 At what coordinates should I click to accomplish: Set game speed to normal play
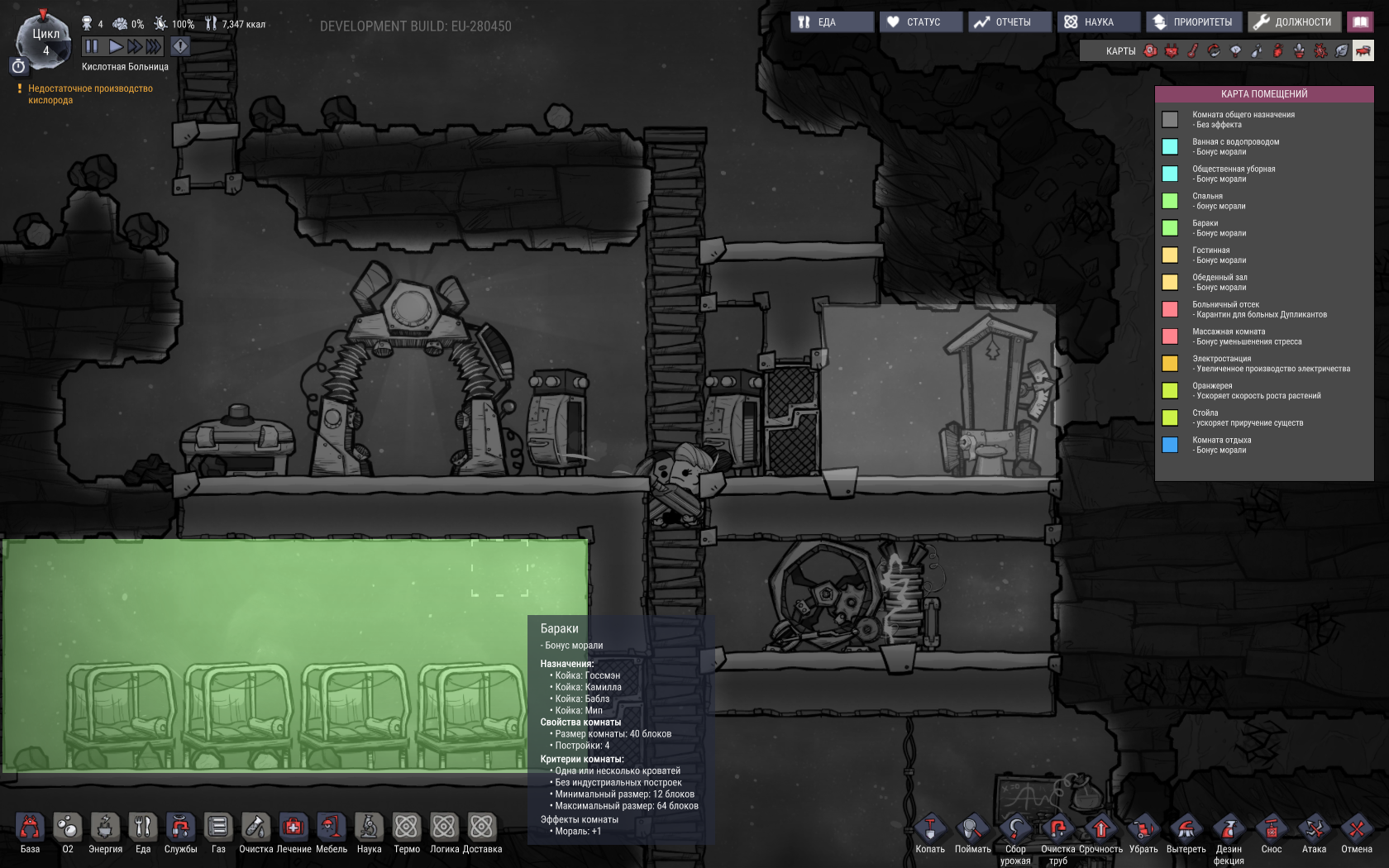pyautogui.click(x=116, y=46)
